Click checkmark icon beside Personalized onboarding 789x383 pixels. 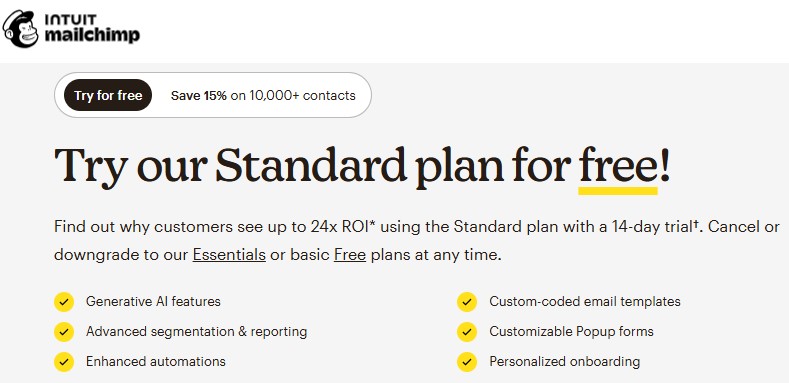[467, 362]
